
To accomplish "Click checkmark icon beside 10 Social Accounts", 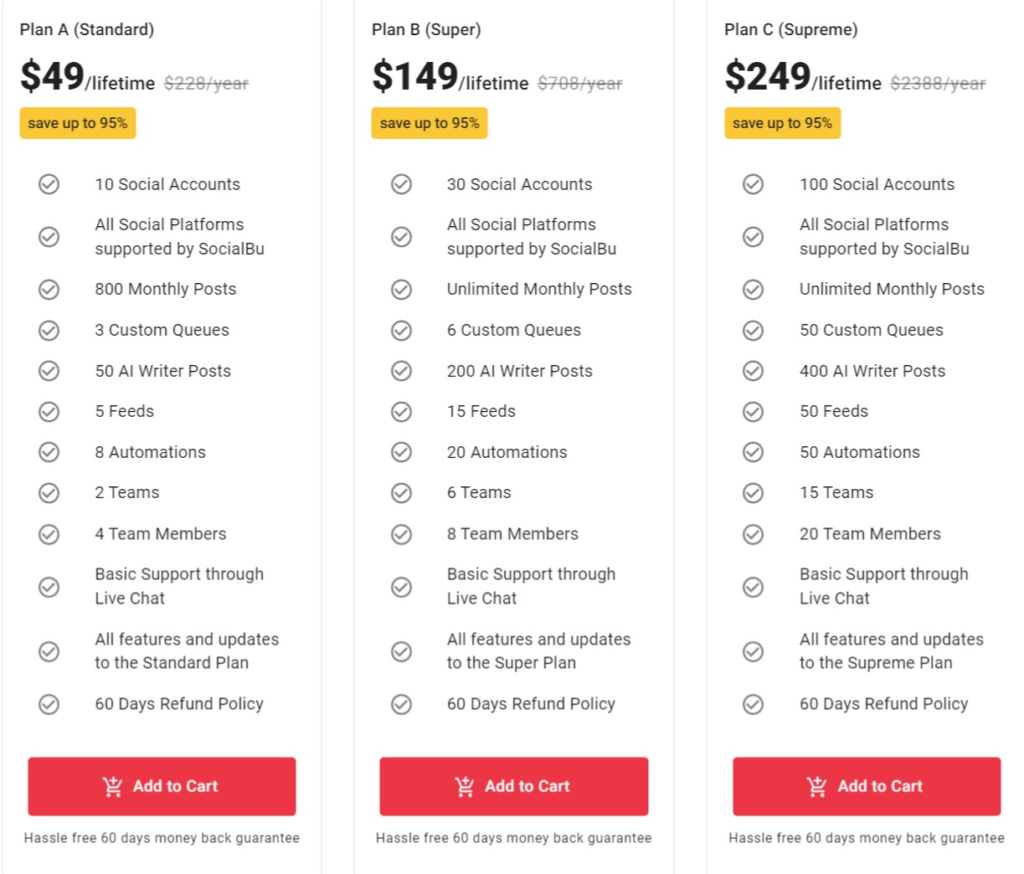I will click(49, 184).
